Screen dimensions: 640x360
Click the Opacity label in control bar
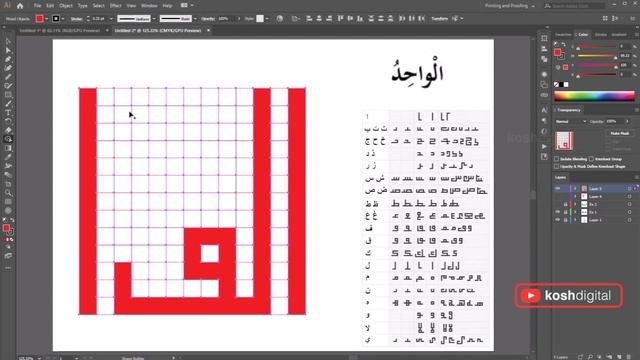point(207,19)
